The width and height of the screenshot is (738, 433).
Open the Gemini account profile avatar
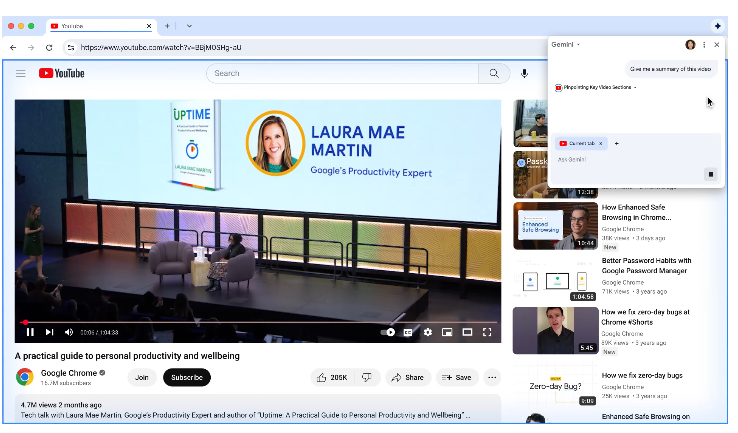tap(690, 45)
